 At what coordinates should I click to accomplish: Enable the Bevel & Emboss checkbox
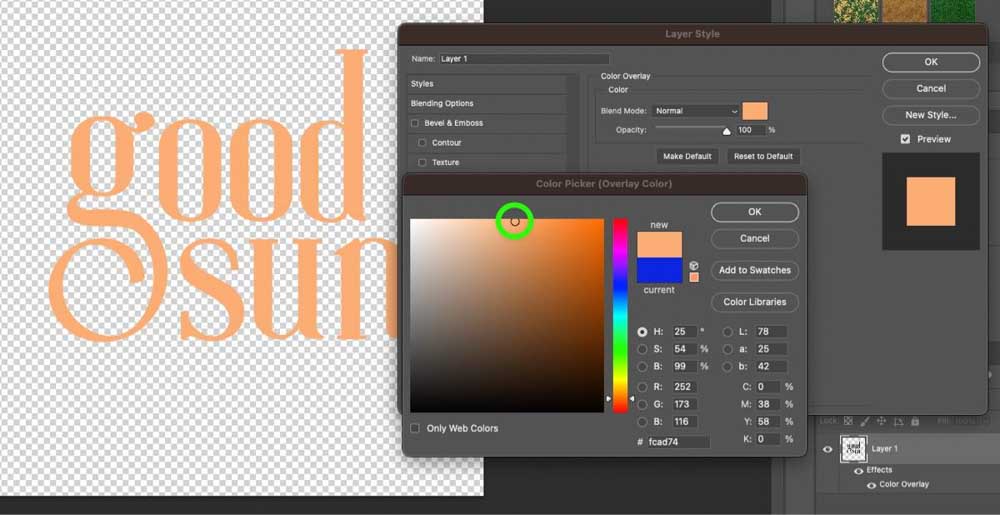click(415, 123)
